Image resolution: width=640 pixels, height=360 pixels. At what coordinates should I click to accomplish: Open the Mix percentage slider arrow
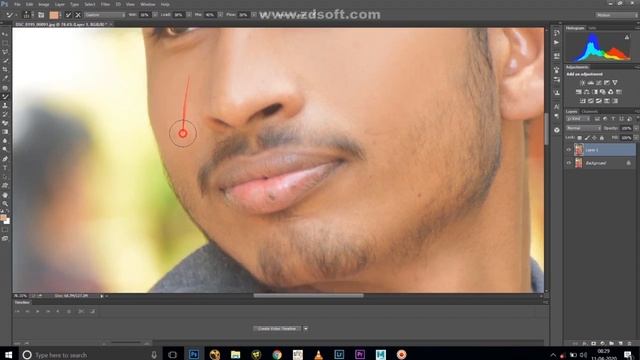(220, 15)
